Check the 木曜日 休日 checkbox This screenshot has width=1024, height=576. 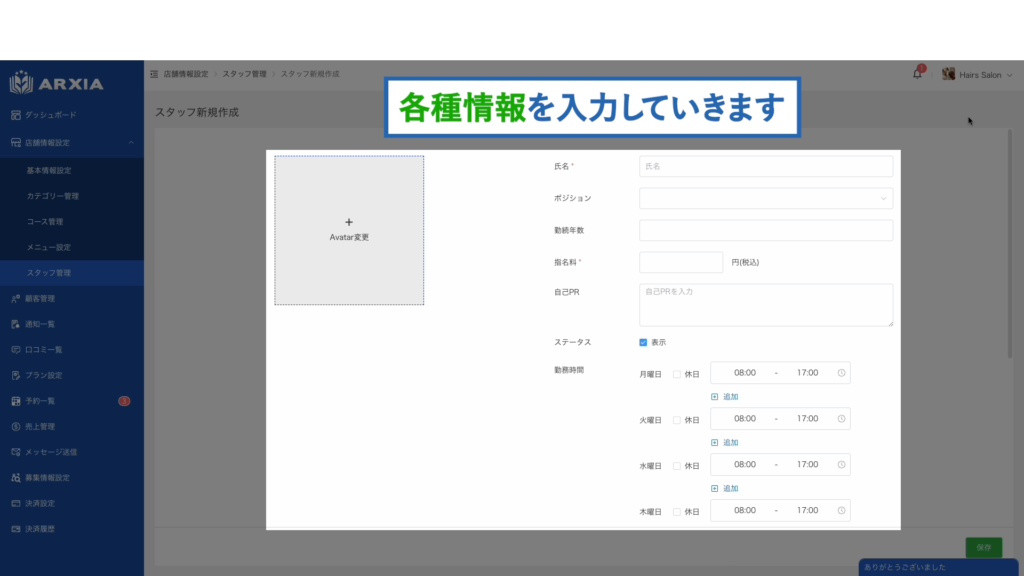coord(677,512)
